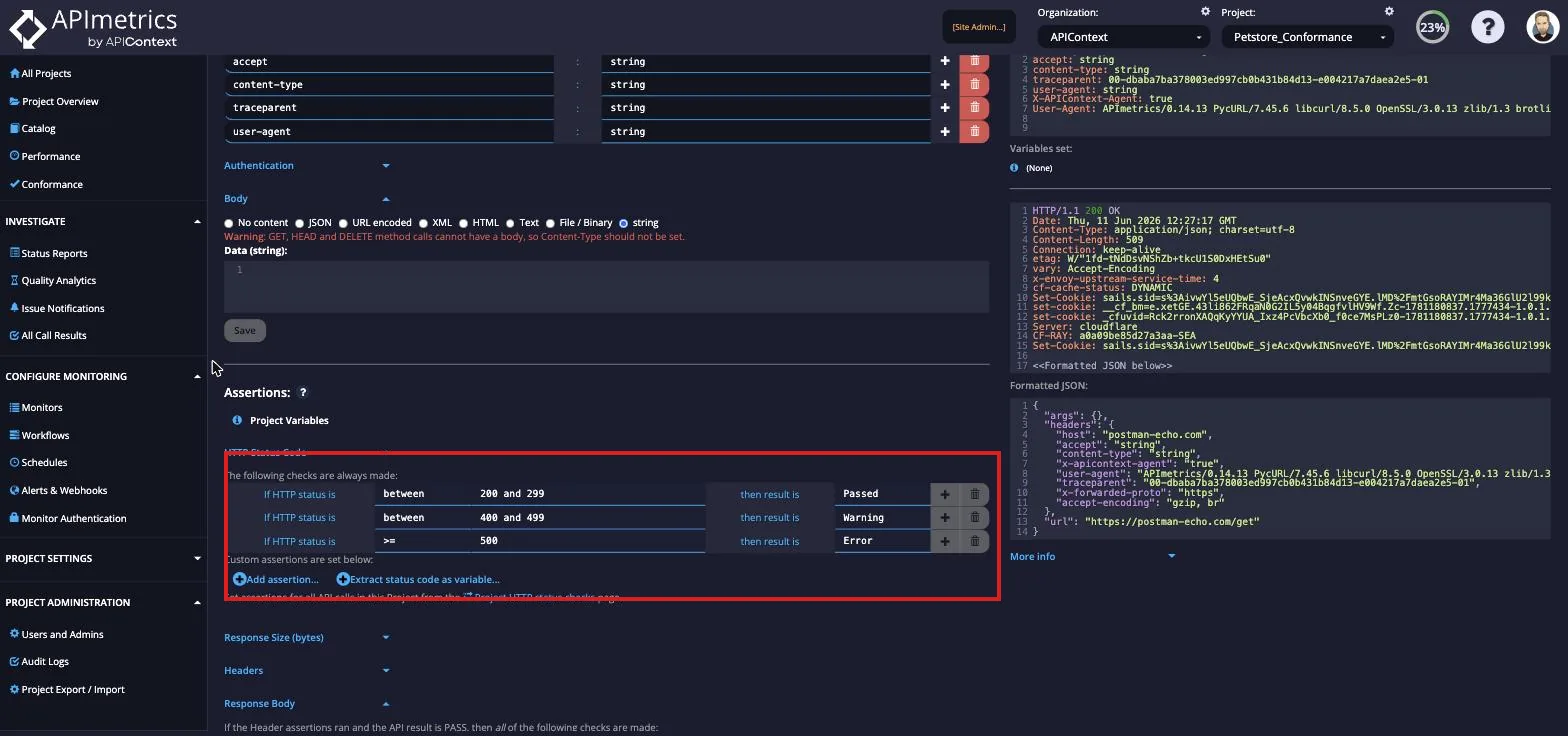
Task: Open Performance in sidebar
Action: point(44,157)
